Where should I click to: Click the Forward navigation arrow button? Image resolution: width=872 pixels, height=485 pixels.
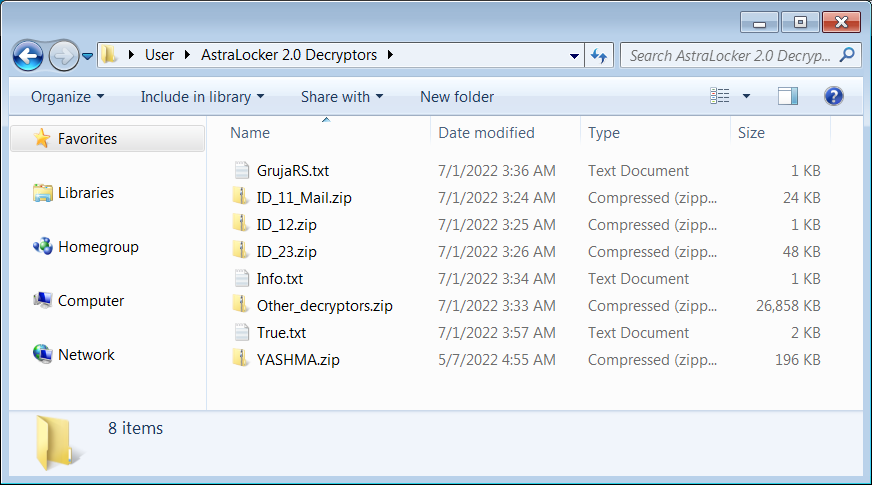63,55
